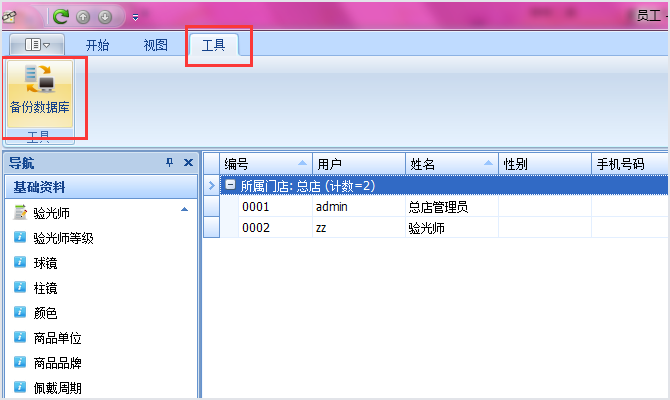Open the application menu icon at top-left

9,17
